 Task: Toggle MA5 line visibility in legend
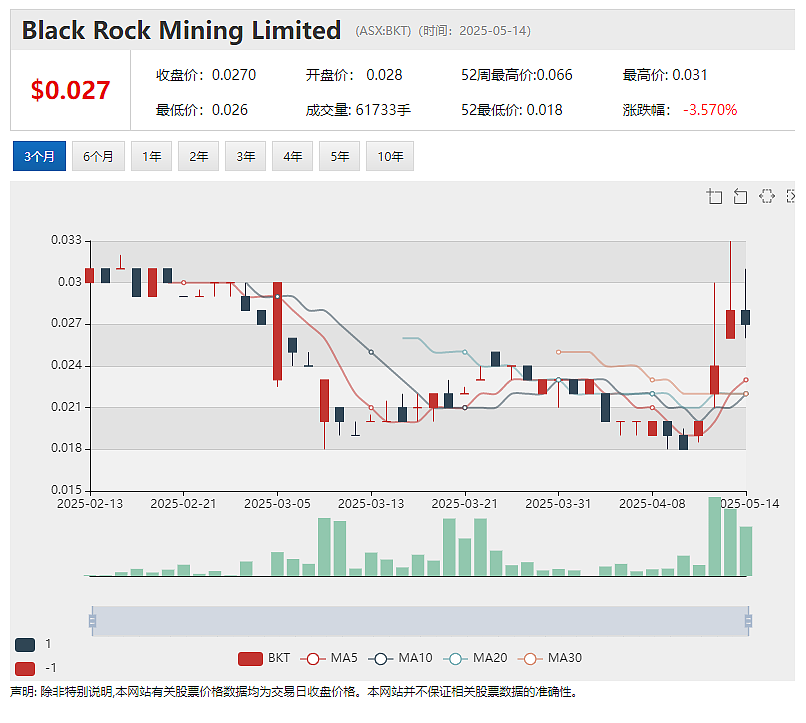click(x=329, y=658)
